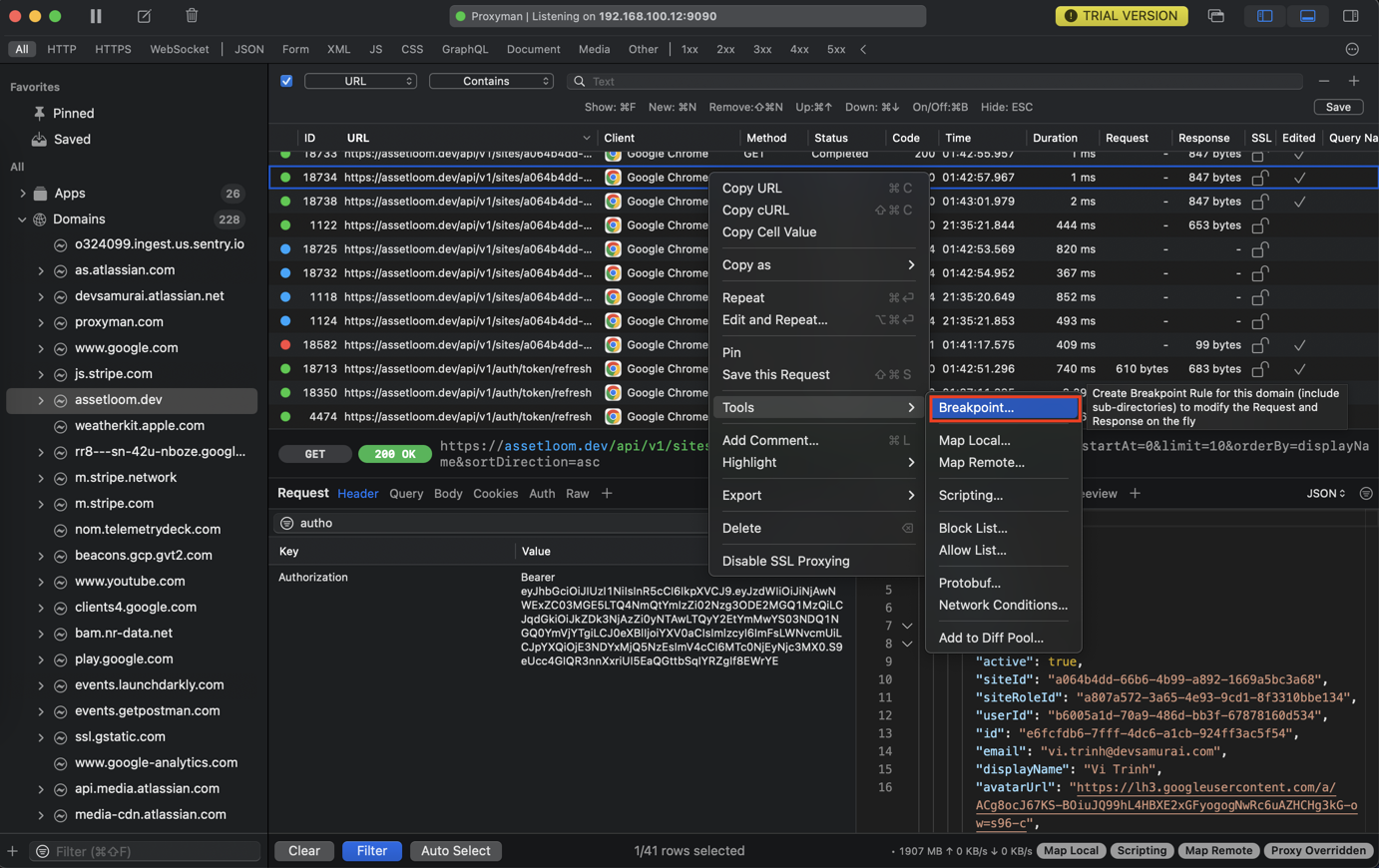Click the Clear button
Viewport: 1379px width, 868px height.
click(x=304, y=851)
